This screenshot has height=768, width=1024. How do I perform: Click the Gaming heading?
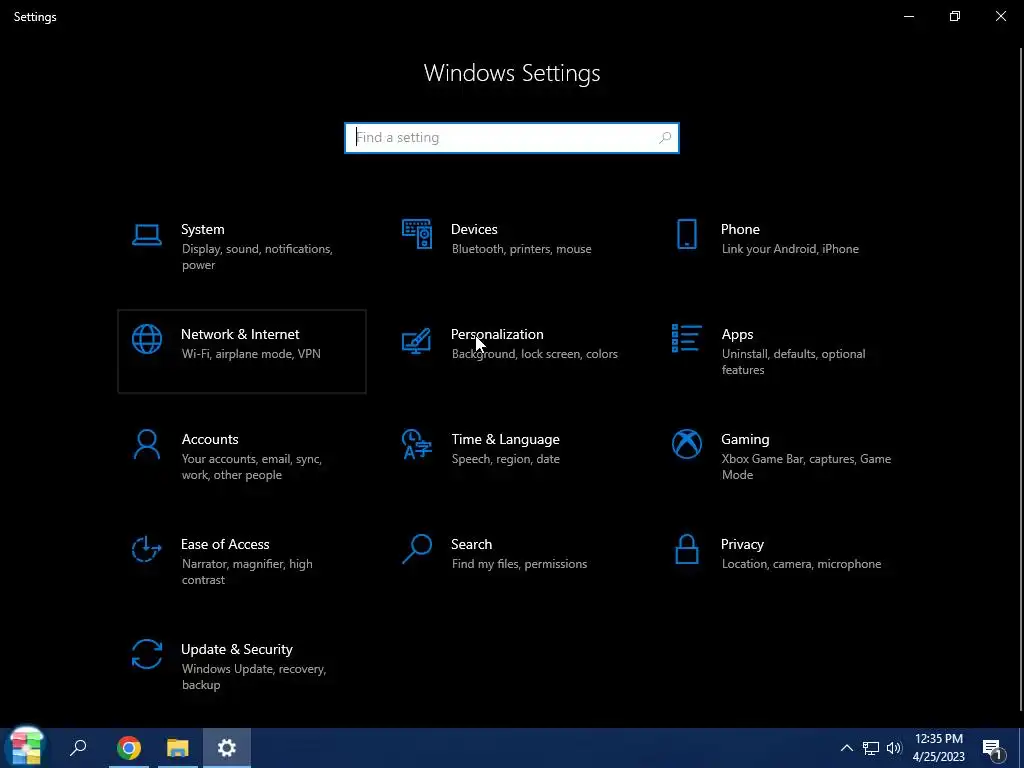tap(745, 440)
